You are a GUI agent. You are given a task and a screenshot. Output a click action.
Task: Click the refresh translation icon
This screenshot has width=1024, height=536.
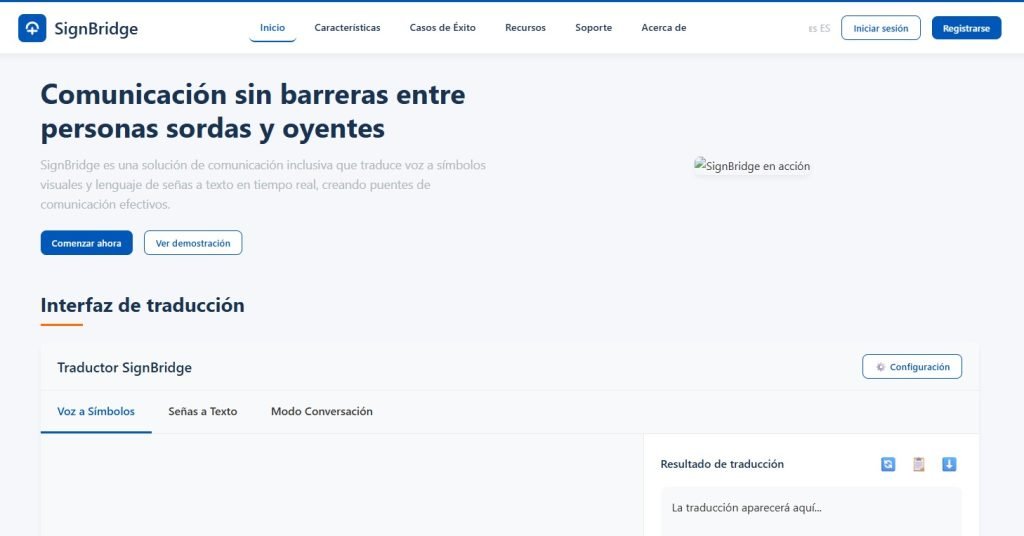pos(888,464)
